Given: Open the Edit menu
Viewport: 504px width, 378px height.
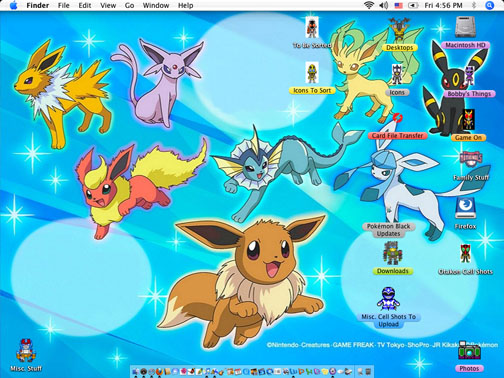Looking at the screenshot, I should (x=85, y=5).
